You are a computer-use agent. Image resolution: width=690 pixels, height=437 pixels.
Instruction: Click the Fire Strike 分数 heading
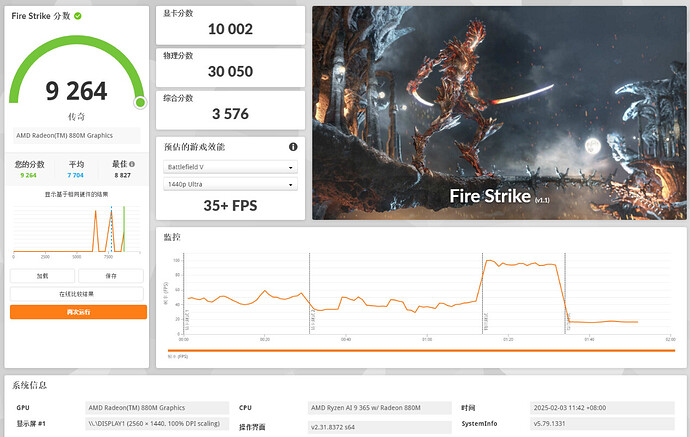tap(40, 16)
